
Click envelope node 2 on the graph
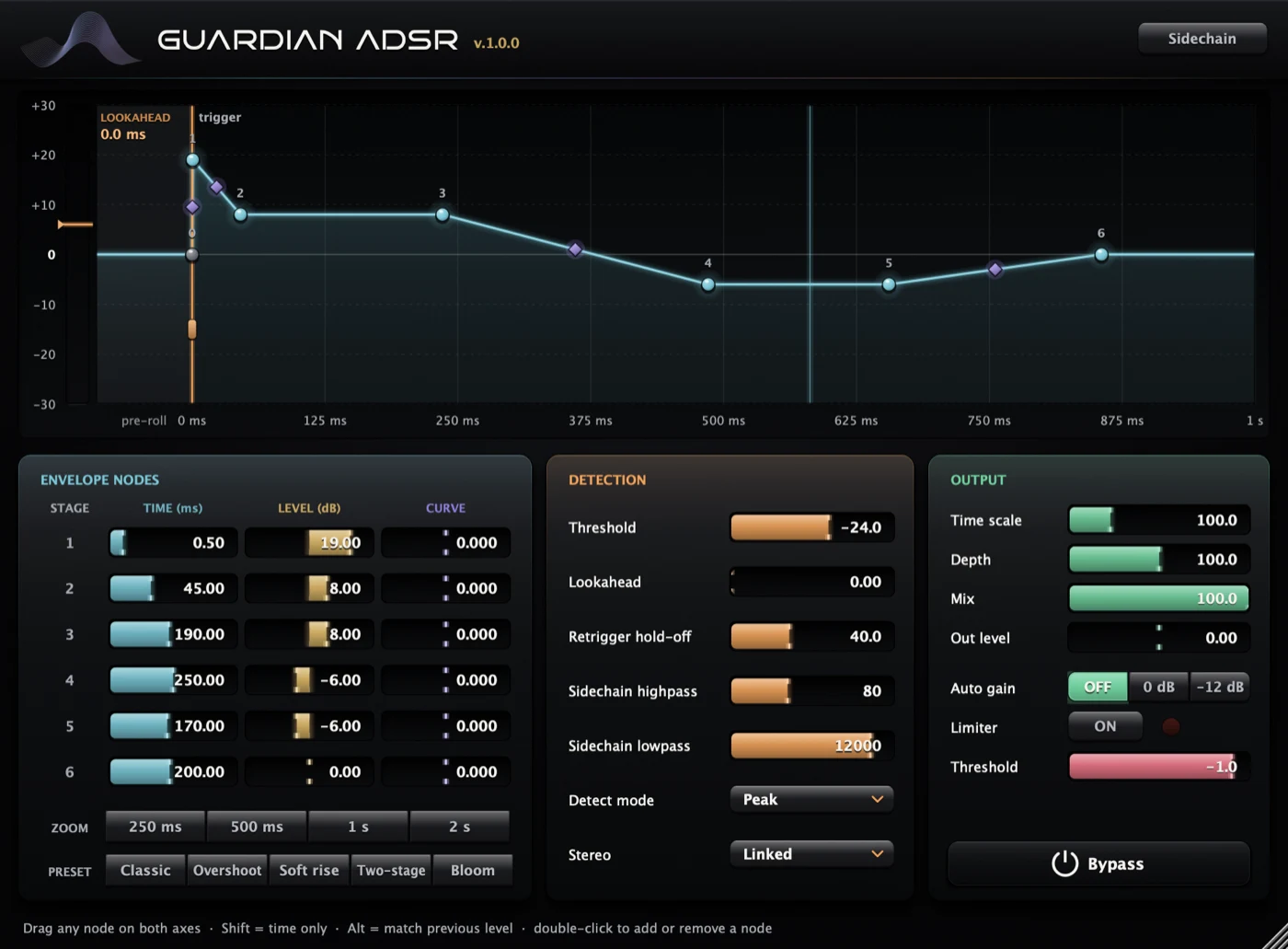coord(240,214)
